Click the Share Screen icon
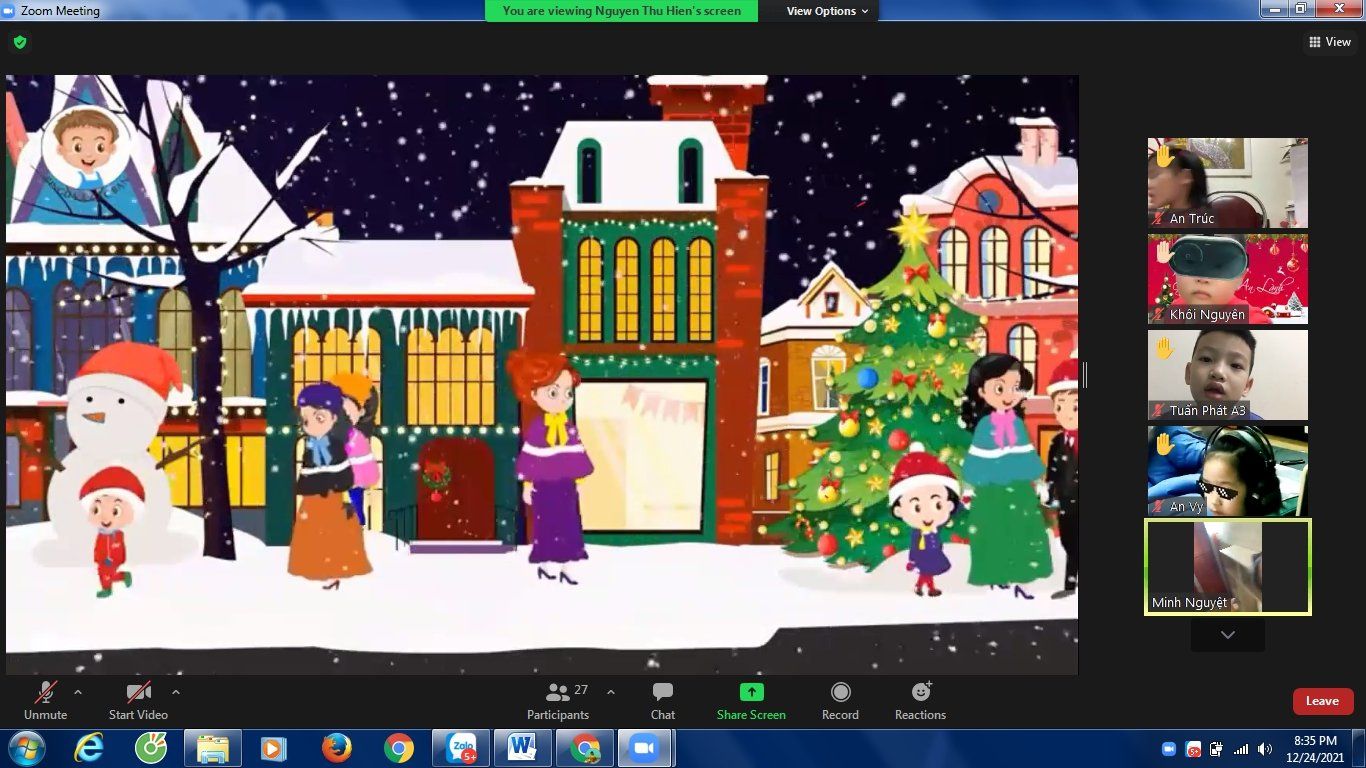1366x768 pixels. (x=751, y=693)
